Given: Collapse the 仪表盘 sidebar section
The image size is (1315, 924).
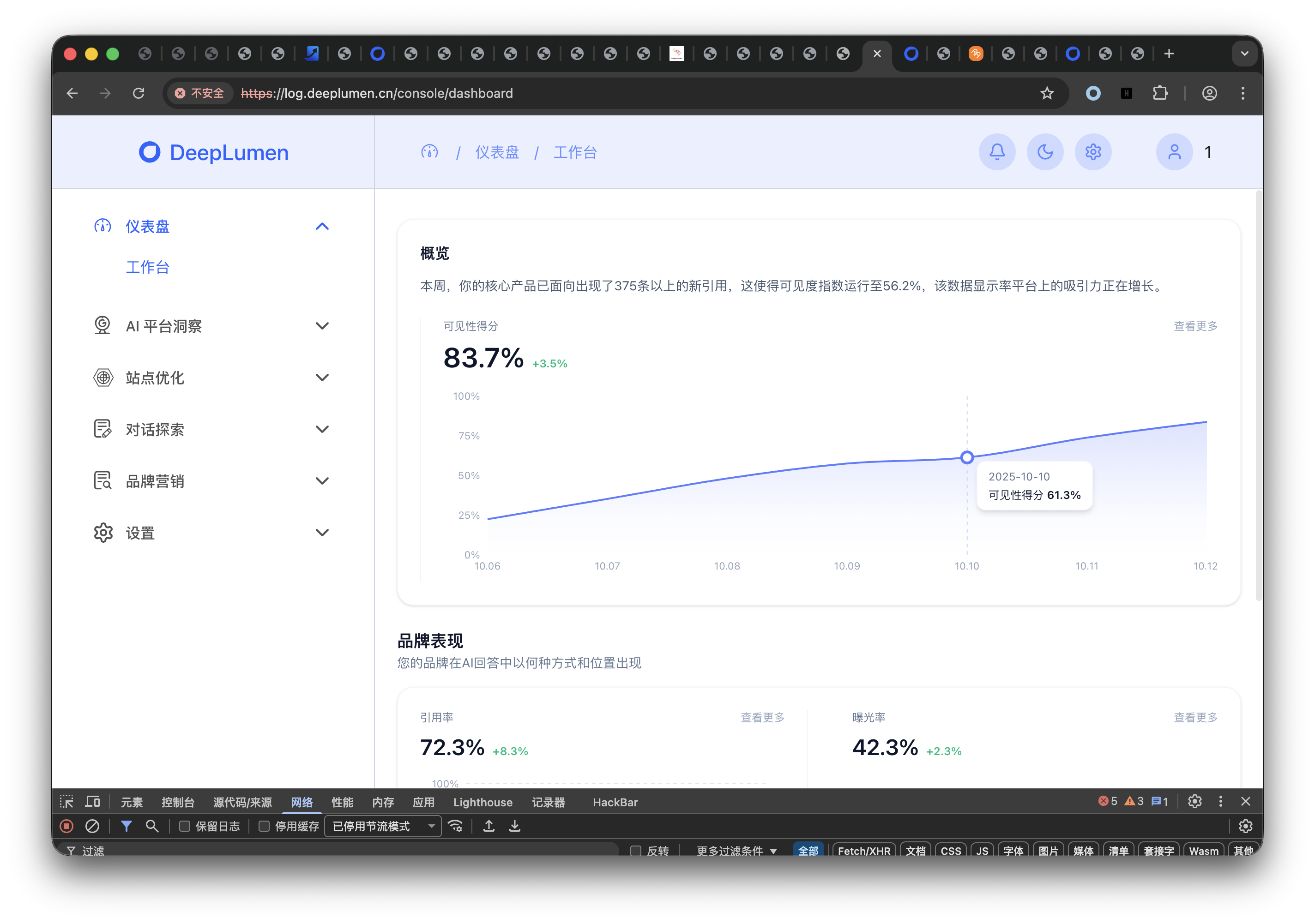Looking at the screenshot, I should (x=322, y=227).
